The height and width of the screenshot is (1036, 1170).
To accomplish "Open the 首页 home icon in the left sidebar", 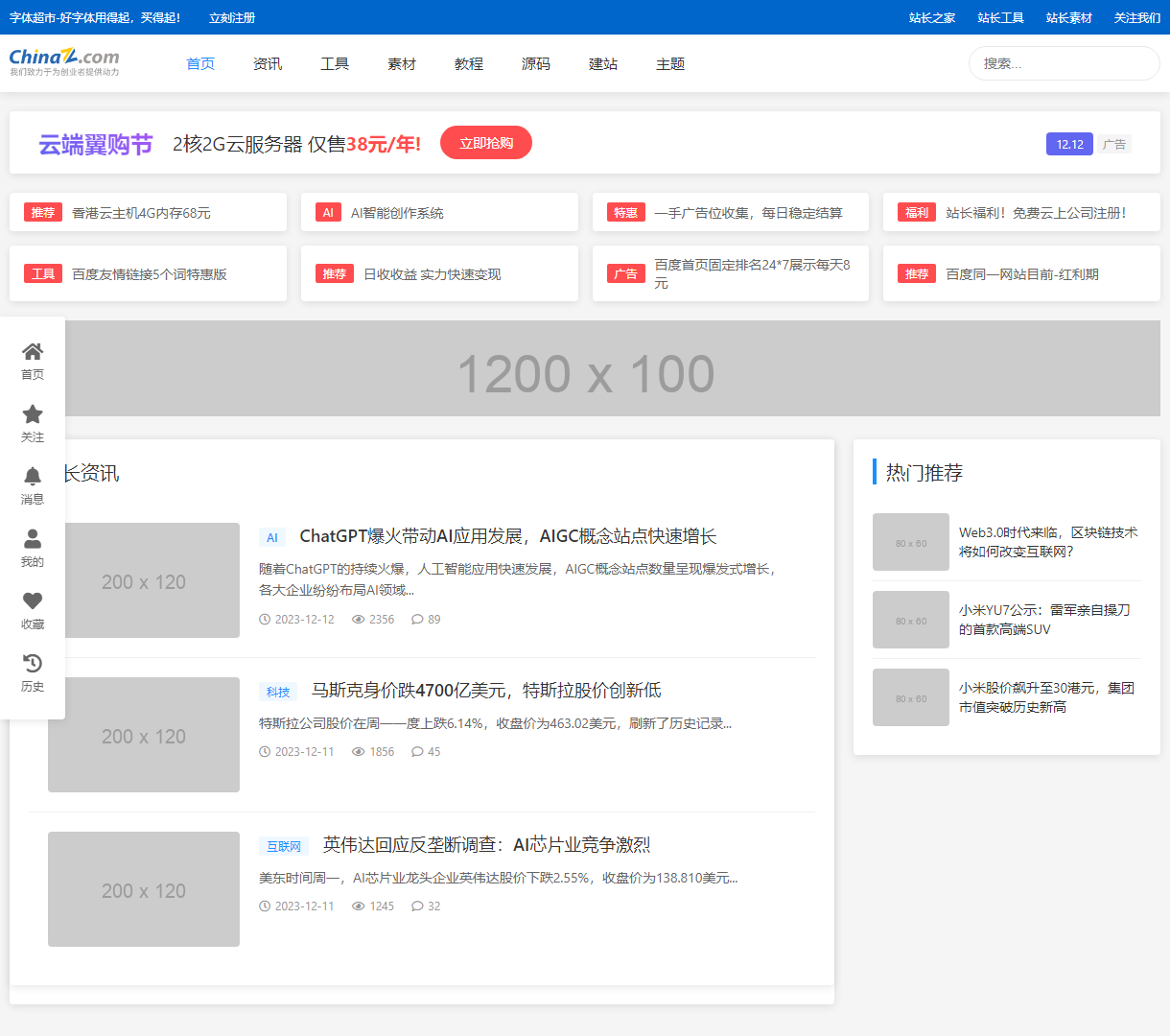I will pos(33,351).
